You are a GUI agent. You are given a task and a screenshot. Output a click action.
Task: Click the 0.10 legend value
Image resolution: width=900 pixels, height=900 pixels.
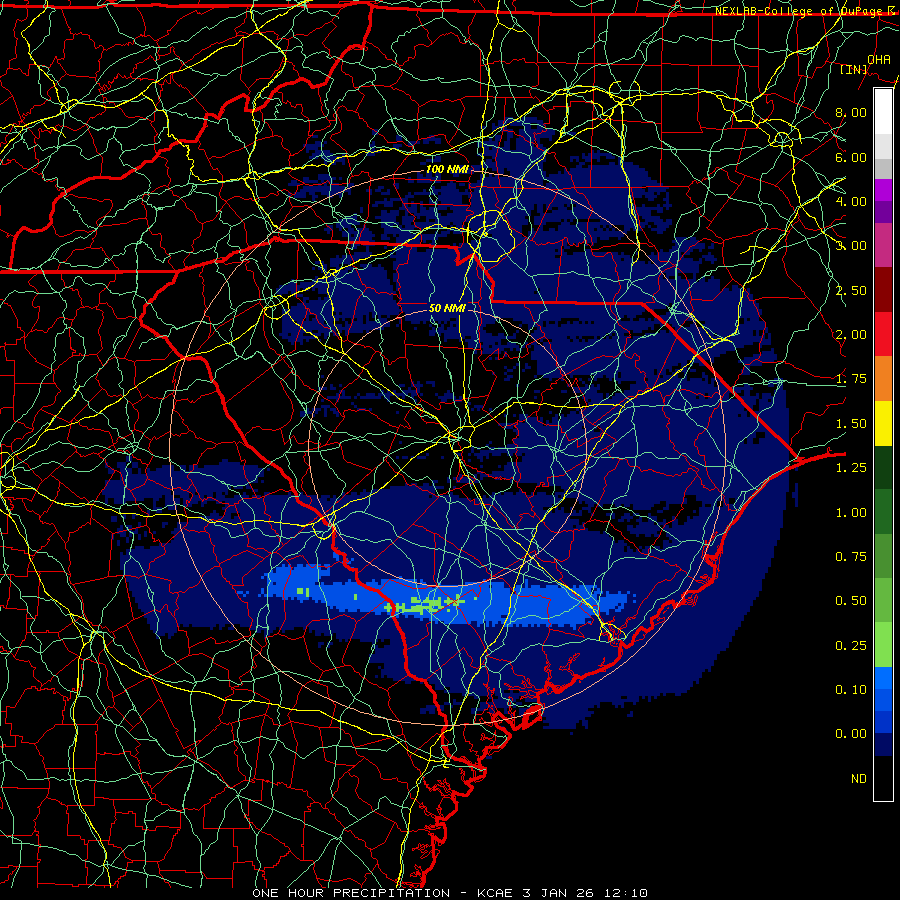(x=851, y=690)
